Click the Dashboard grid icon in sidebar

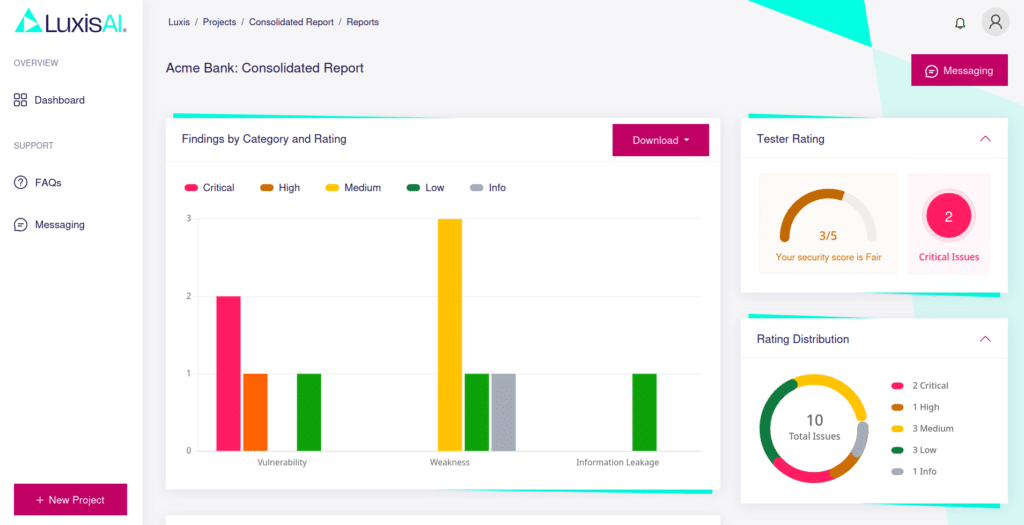[20, 100]
